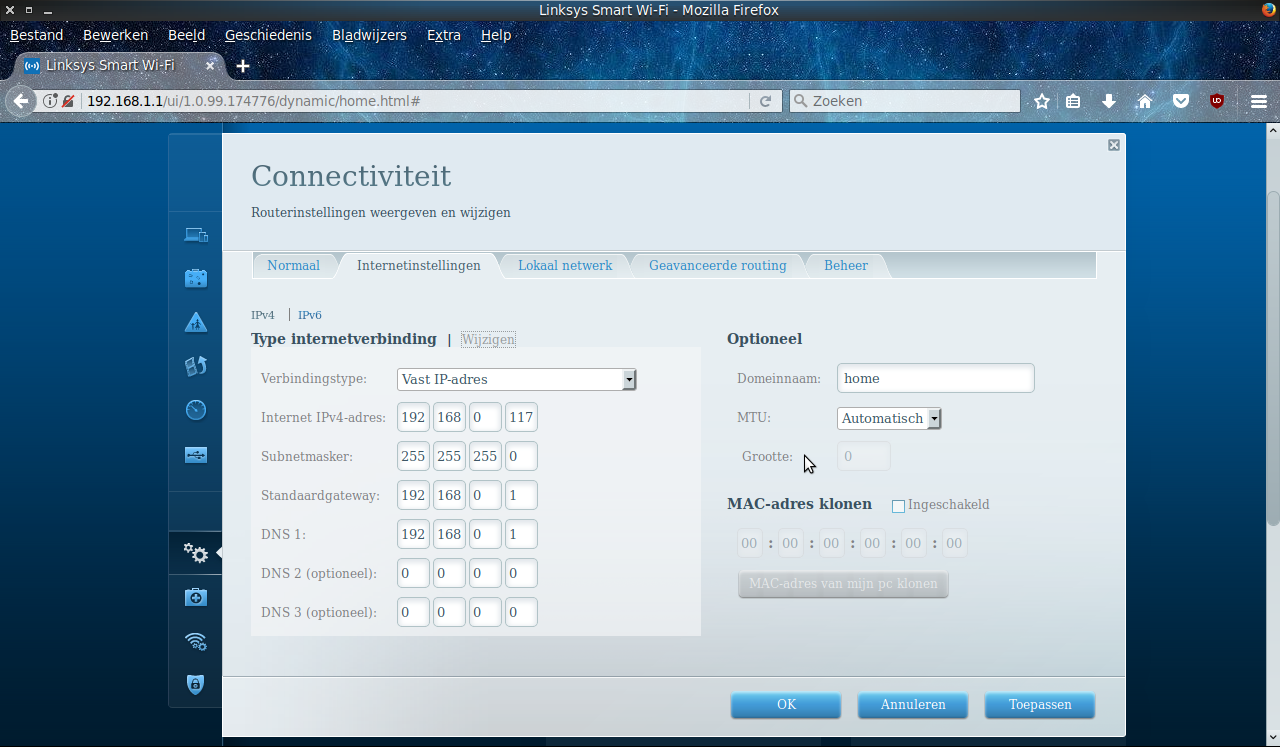Viewport: 1280px width, 747px height.
Task: Open the Firefox downloads arrow
Action: click(1109, 101)
